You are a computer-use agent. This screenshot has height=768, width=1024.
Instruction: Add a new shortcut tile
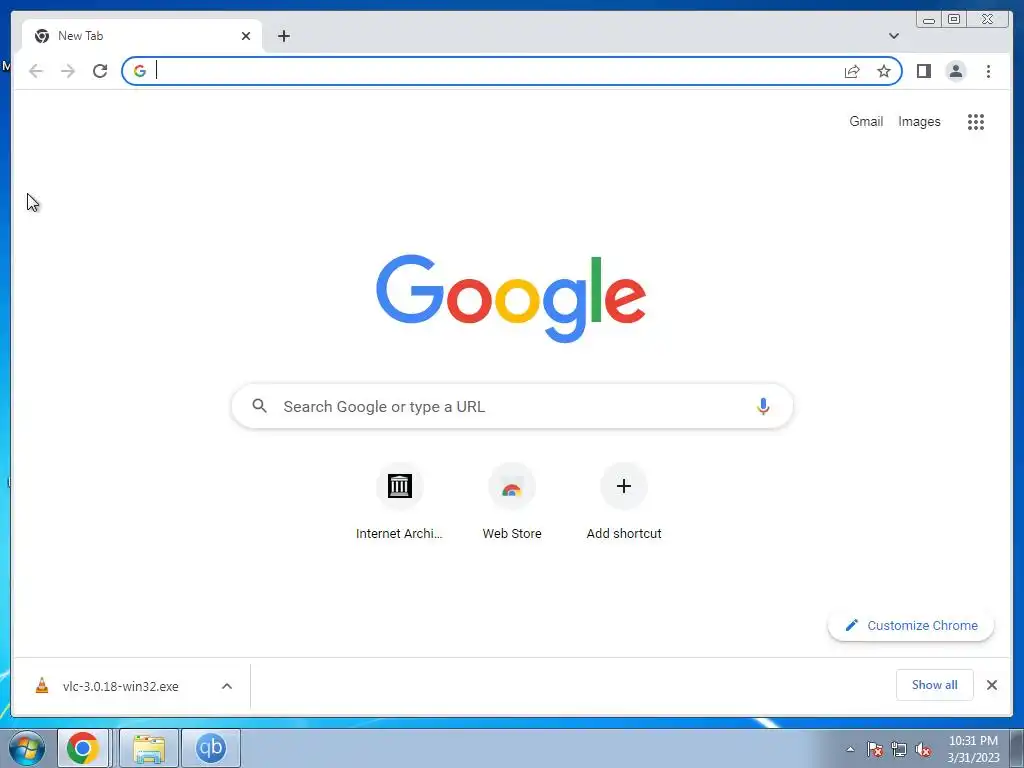(624, 502)
